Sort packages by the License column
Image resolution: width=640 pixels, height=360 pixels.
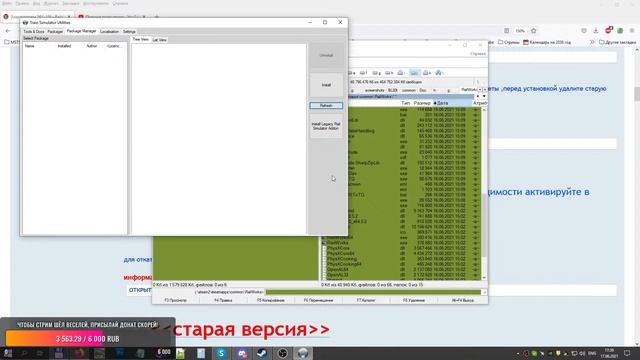click(113, 46)
